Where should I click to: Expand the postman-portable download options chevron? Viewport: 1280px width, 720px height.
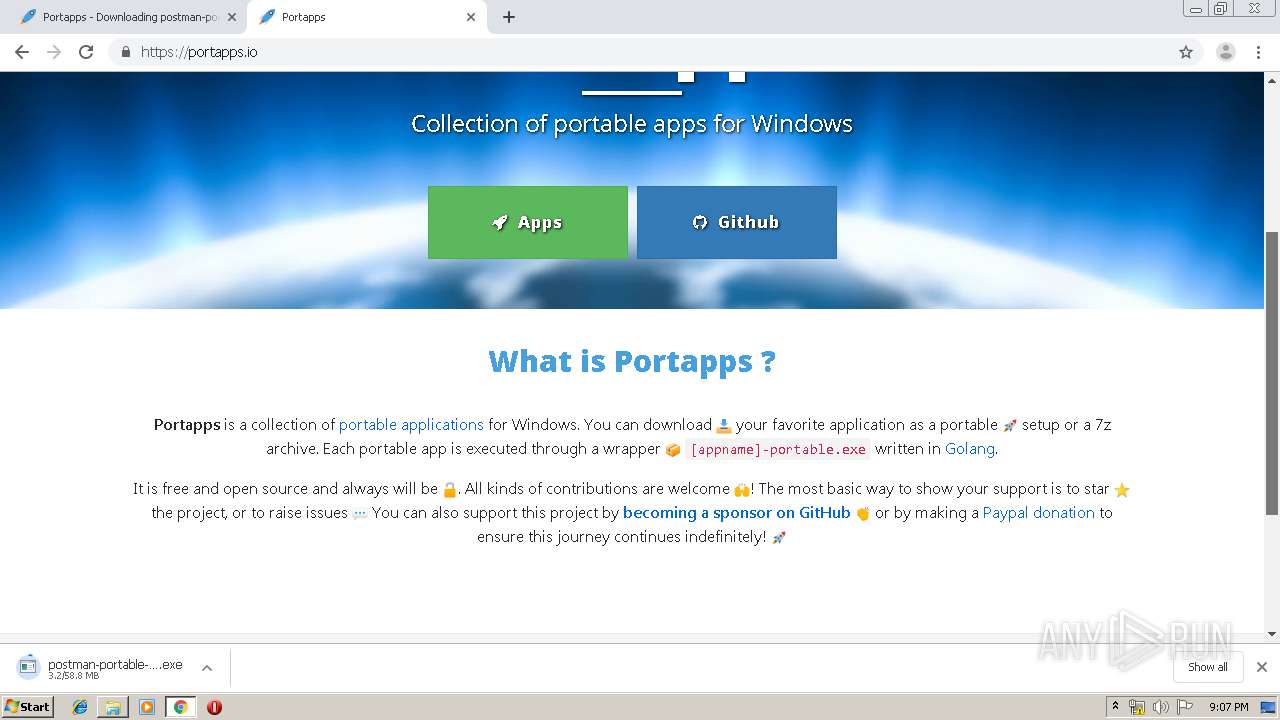pyautogui.click(x=207, y=668)
